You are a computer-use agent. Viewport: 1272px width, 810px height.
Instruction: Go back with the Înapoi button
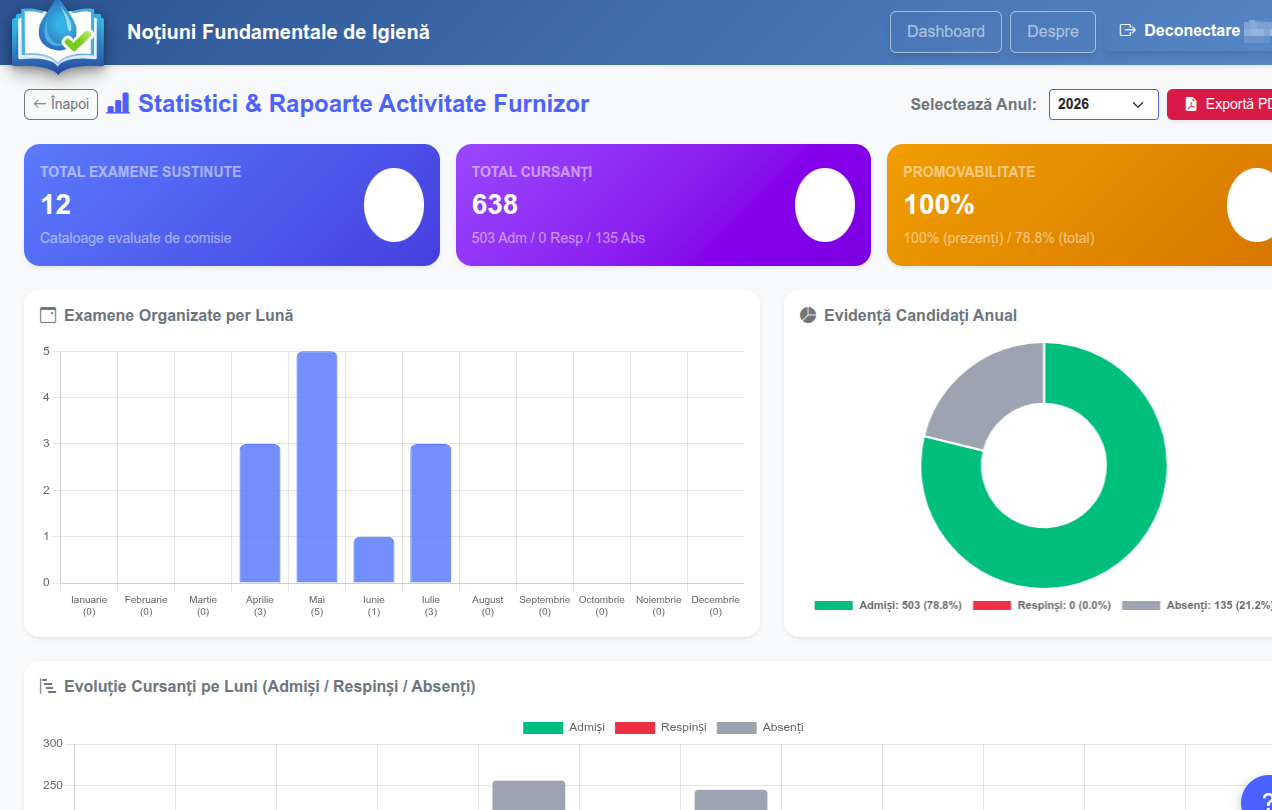pos(61,104)
